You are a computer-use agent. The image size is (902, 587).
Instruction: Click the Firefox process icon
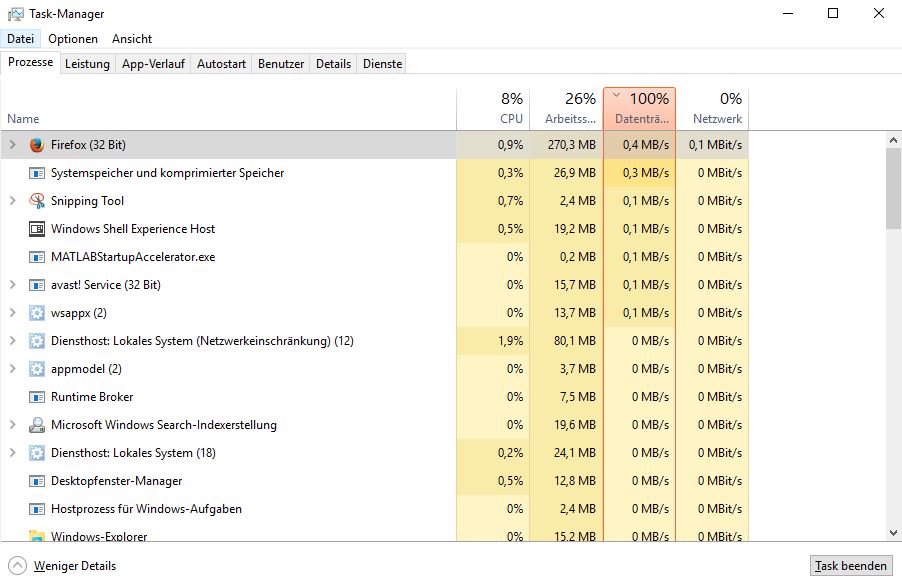pos(37,144)
